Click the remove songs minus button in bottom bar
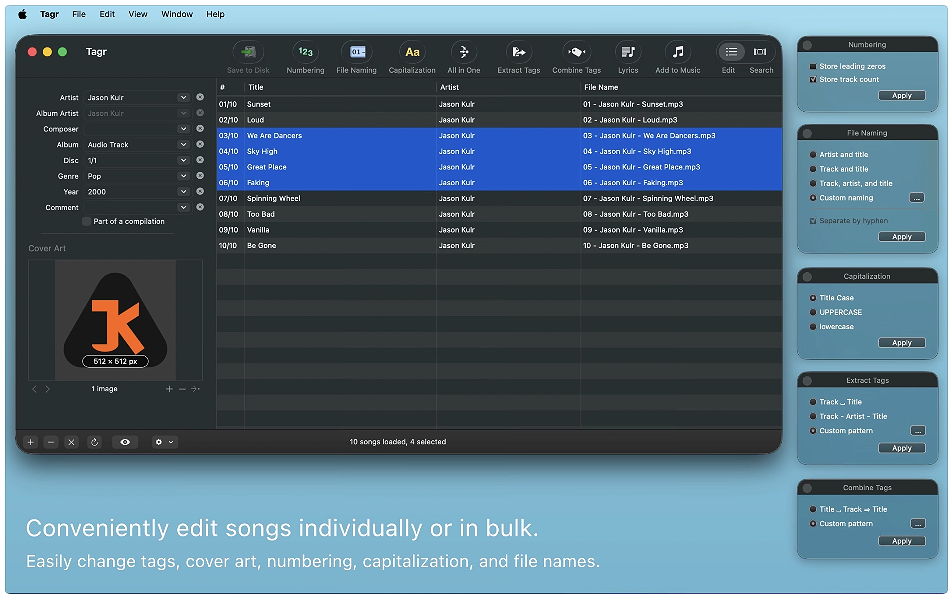Viewport: 951px width, 600px height. (x=51, y=442)
